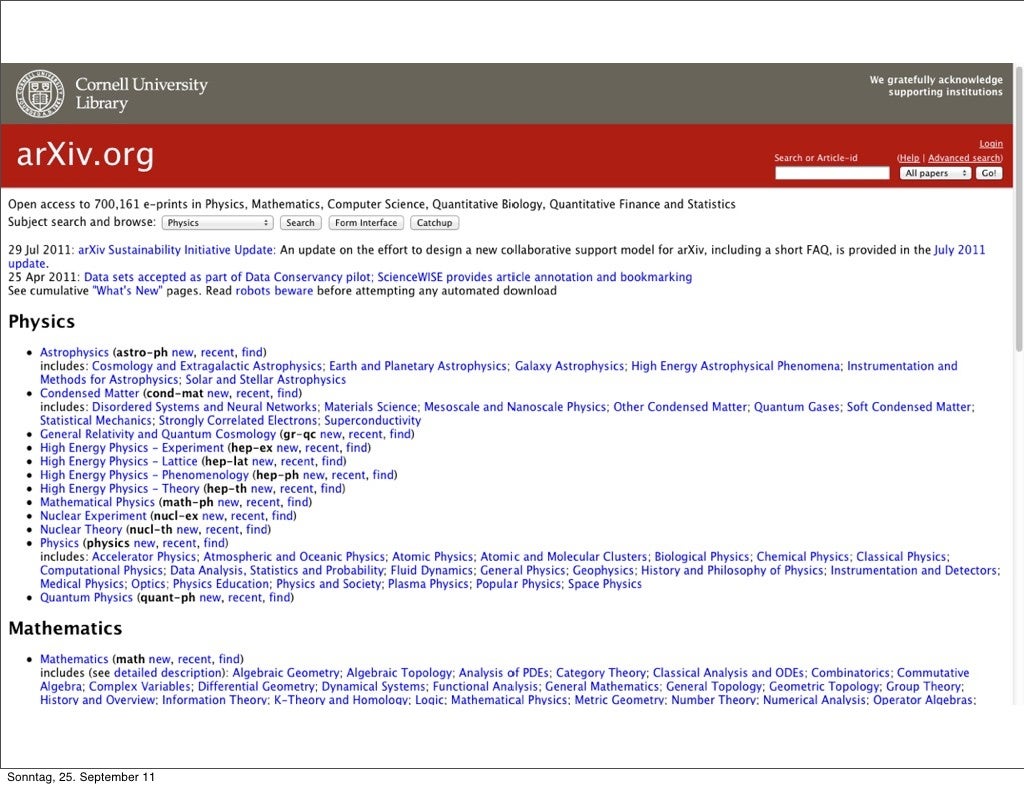Open Solar and Stellar Astrophysics
The width and height of the screenshot is (1024, 788).
tap(266, 380)
